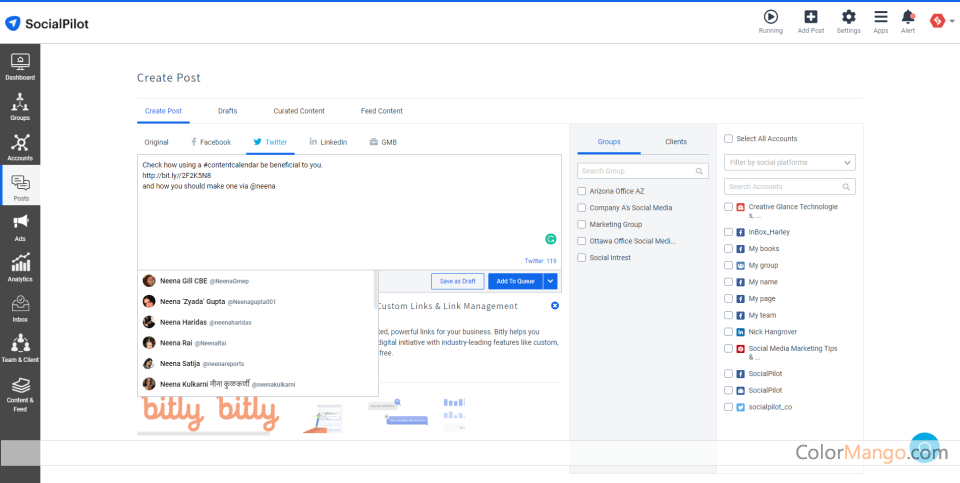The width and height of the screenshot is (960, 483).
Task: Click the Add Post icon
Action: point(811,21)
